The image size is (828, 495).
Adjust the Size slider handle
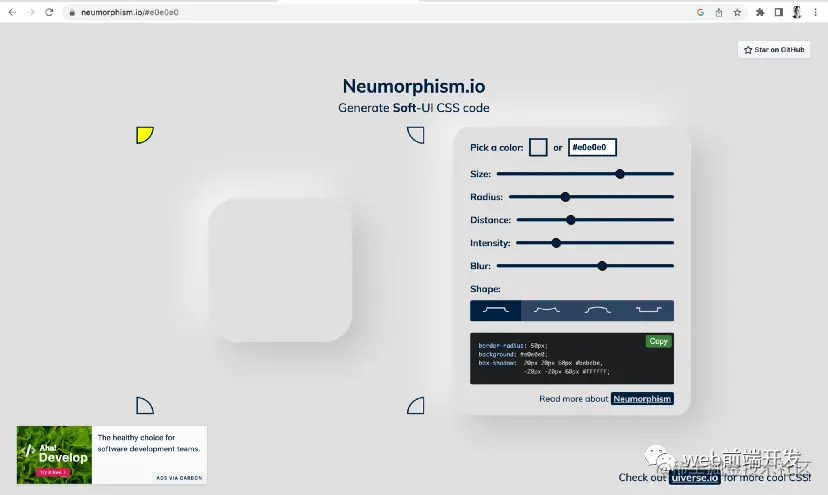tap(620, 174)
